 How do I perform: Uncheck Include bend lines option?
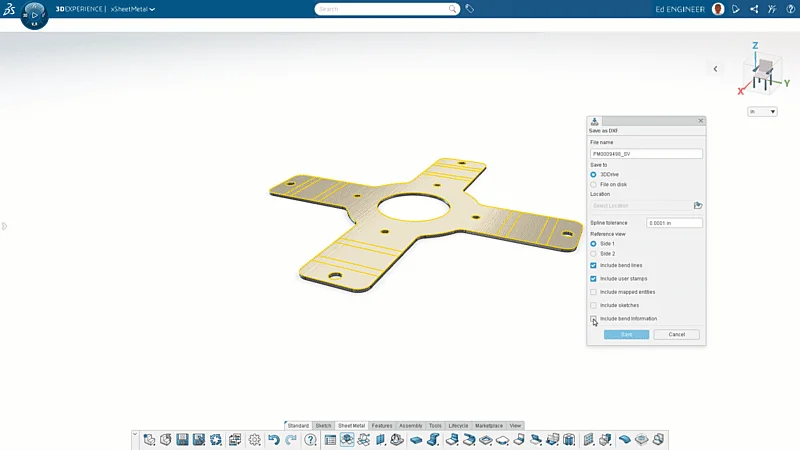(x=594, y=265)
